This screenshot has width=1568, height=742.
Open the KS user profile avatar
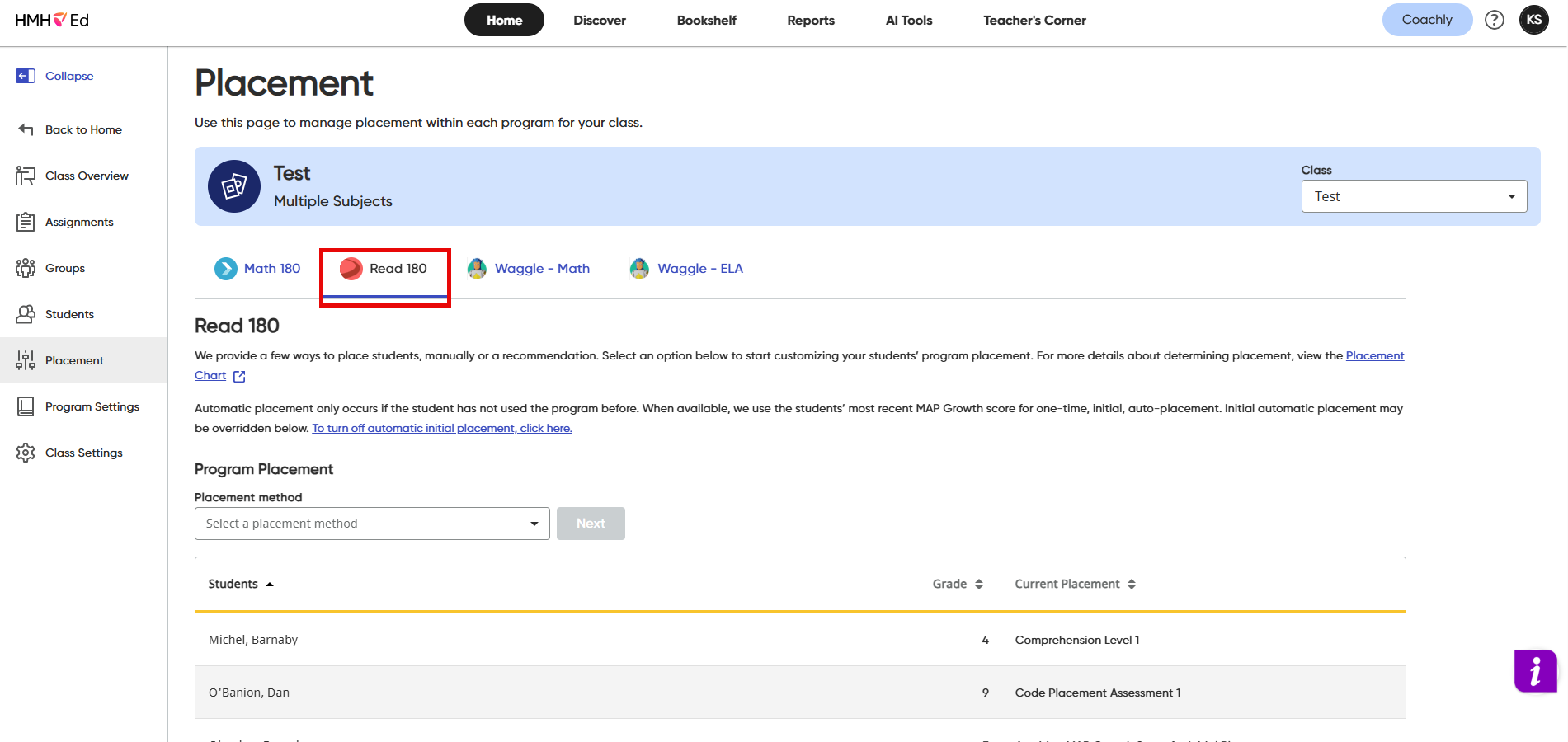click(1534, 20)
